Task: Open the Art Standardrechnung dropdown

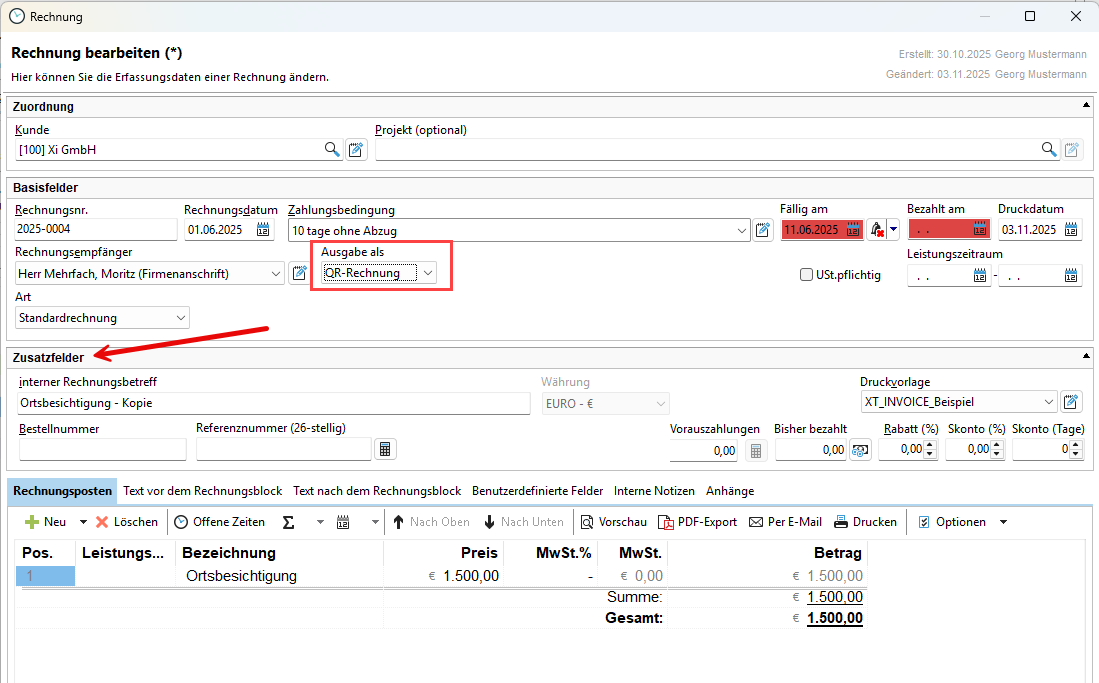Action: pyautogui.click(x=181, y=318)
